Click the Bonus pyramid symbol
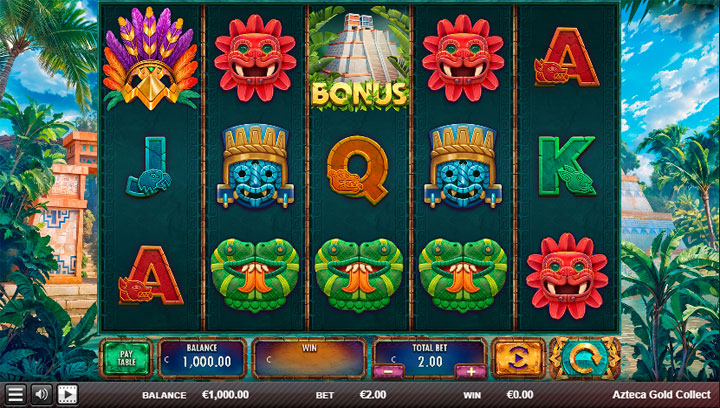 pos(359,58)
